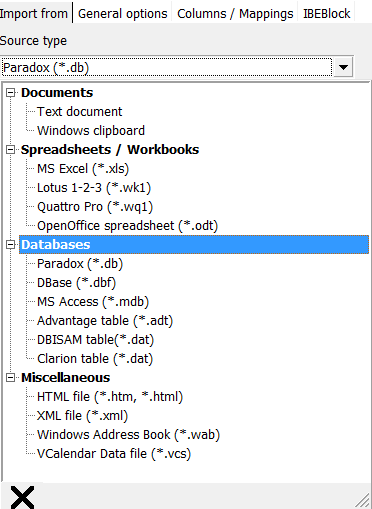Collapse the Miscellaneous tree group
Image resolution: width=372 pixels, height=509 pixels.
[11, 378]
